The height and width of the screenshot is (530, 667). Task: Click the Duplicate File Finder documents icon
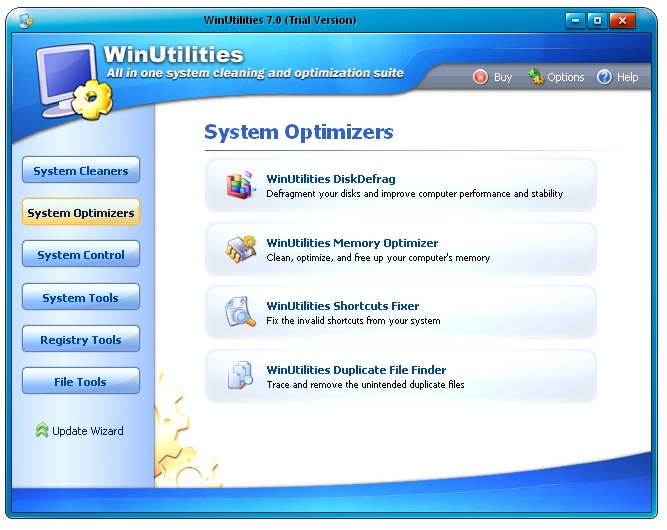click(x=240, y=375)
